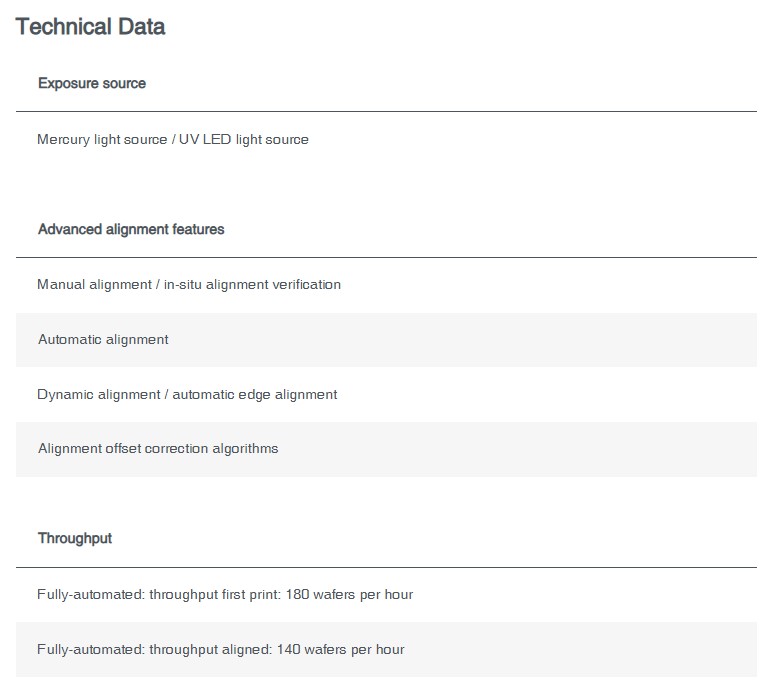
Task: Click the Dynamic alignment text
Action: pos(99,395)
